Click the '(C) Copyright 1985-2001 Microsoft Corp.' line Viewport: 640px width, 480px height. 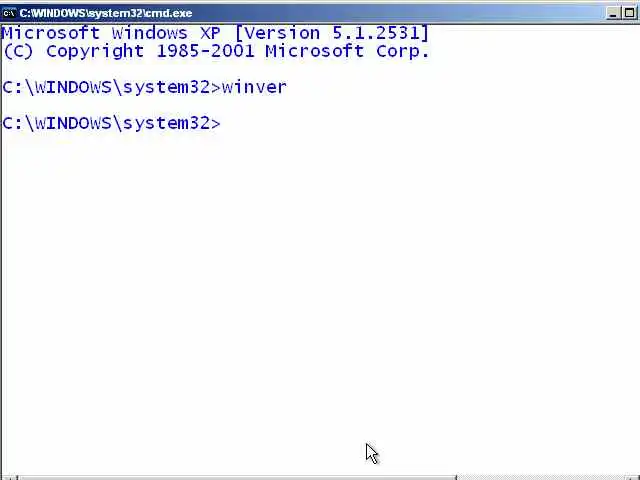tap(216, 51)
